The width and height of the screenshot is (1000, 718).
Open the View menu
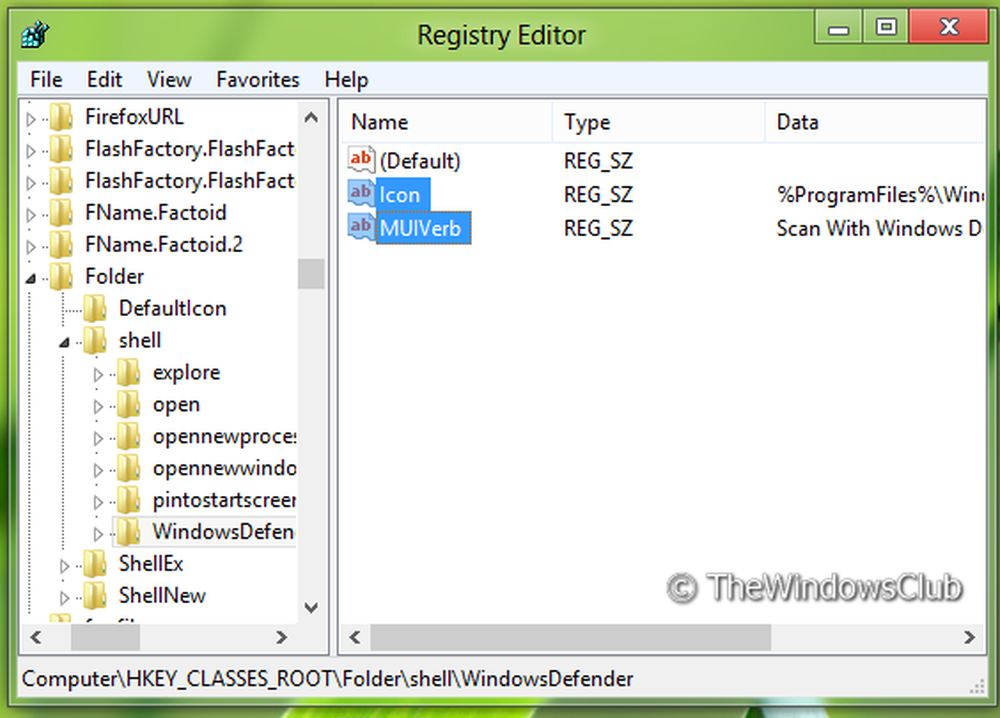tap(168, 79)
